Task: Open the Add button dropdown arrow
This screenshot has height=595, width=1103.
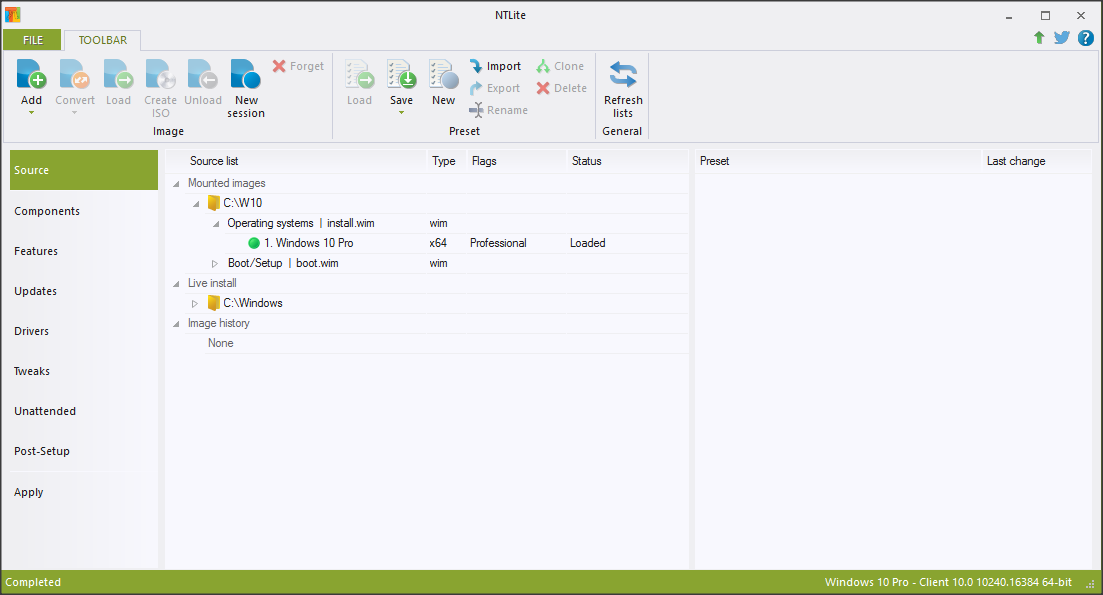Action: point(31,113)
